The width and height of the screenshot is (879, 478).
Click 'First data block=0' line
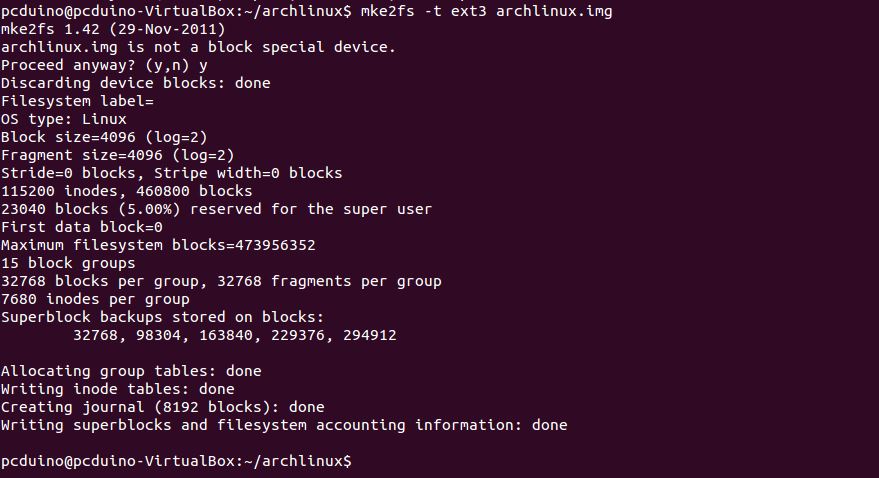pyautogui.click(x=82, y=227)
